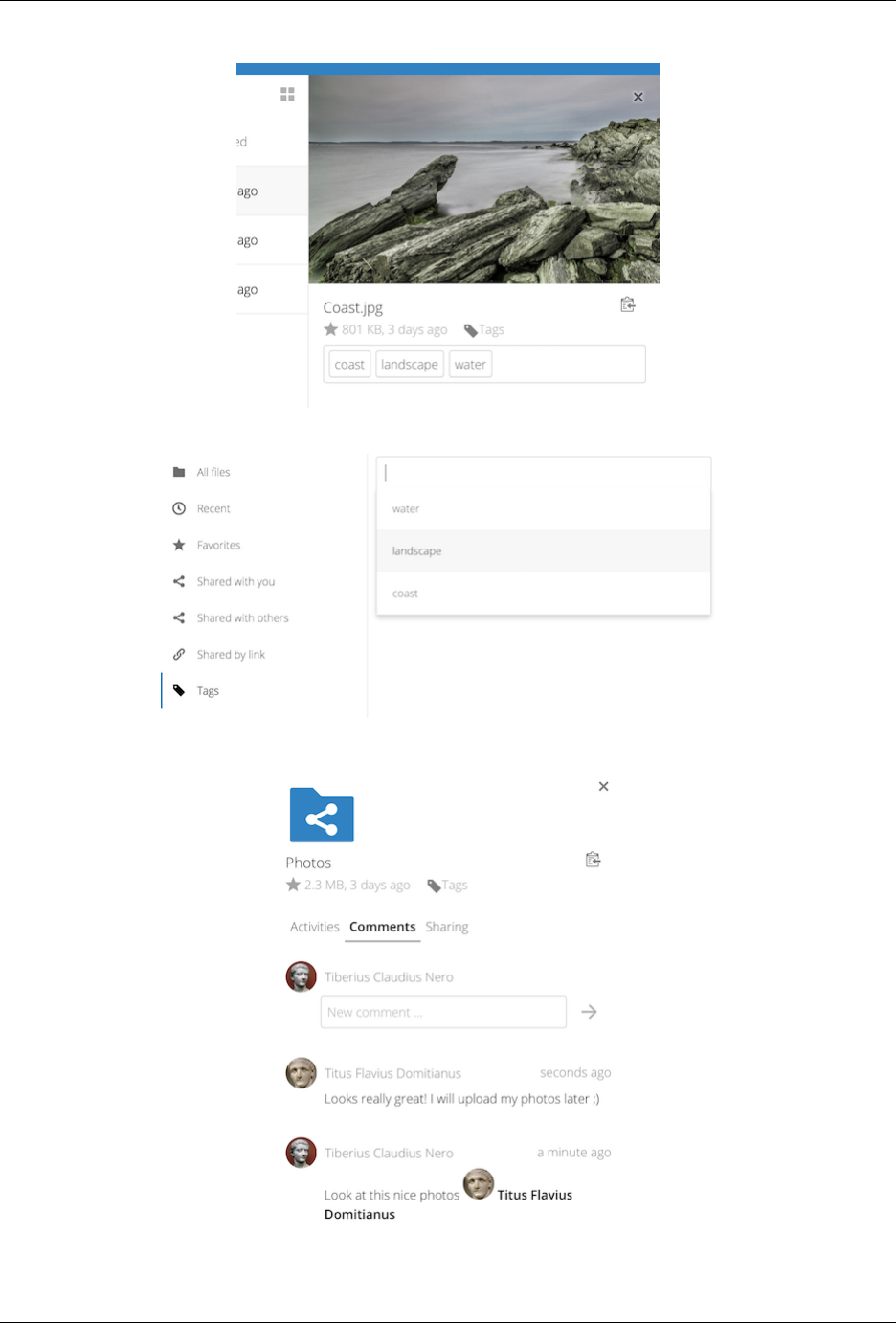
Task: Switch to the Activities tab
Action: (x=315, y=927)
